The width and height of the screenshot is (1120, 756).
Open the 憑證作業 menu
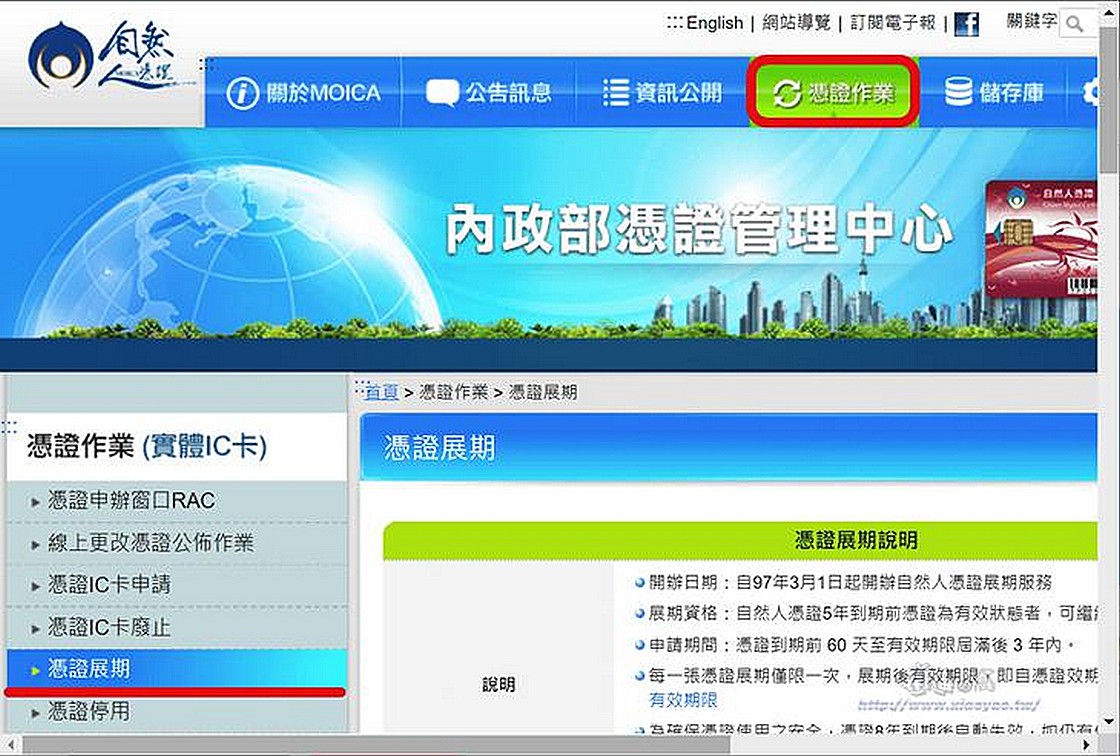(833, 93)
